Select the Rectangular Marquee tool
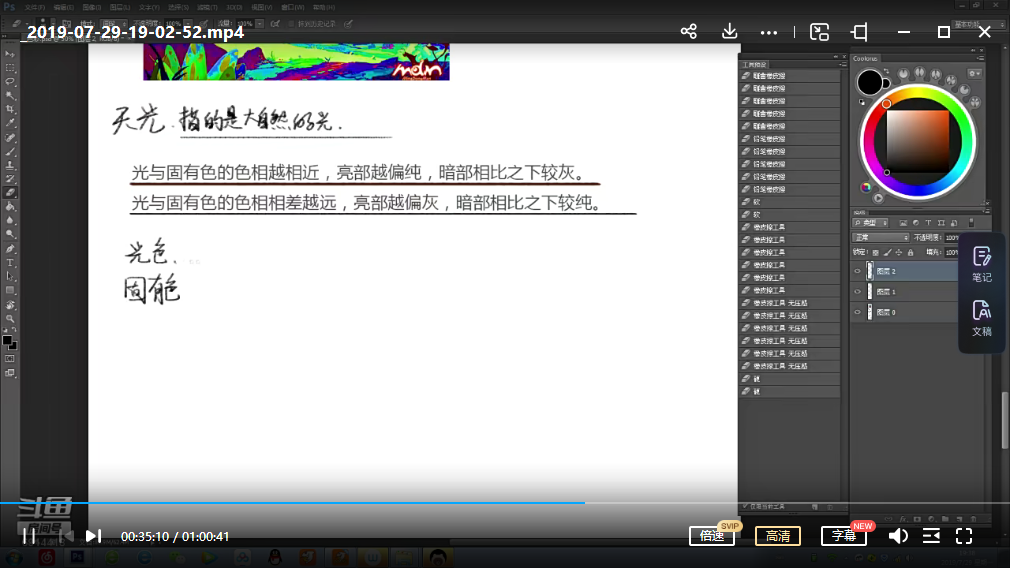The image size is (1010, 568). pos(10,68)
